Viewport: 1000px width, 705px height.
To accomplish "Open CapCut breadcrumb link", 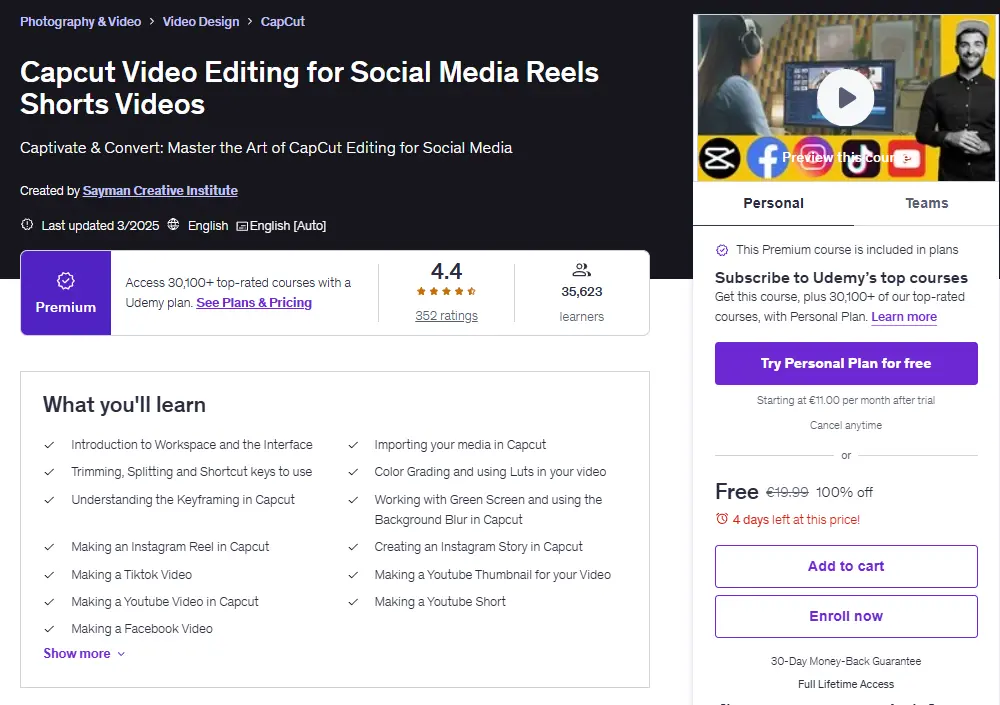I will [x=283, y=22].
